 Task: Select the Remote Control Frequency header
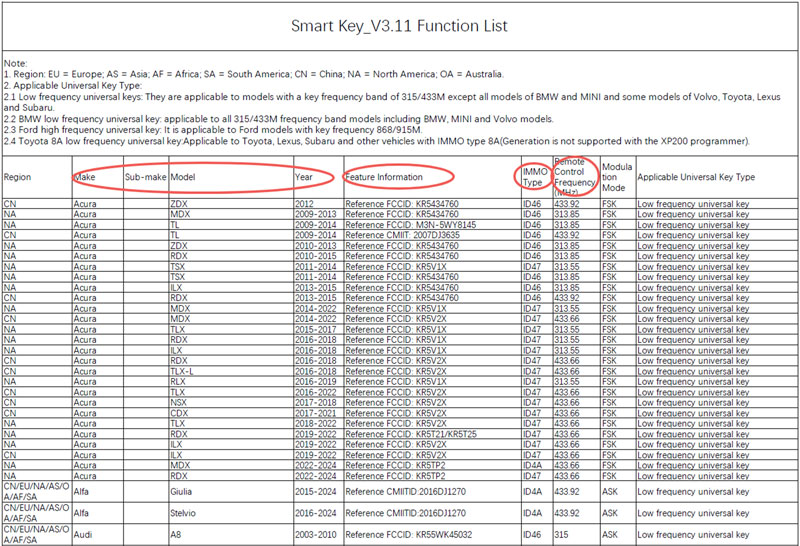pos(576,177)
